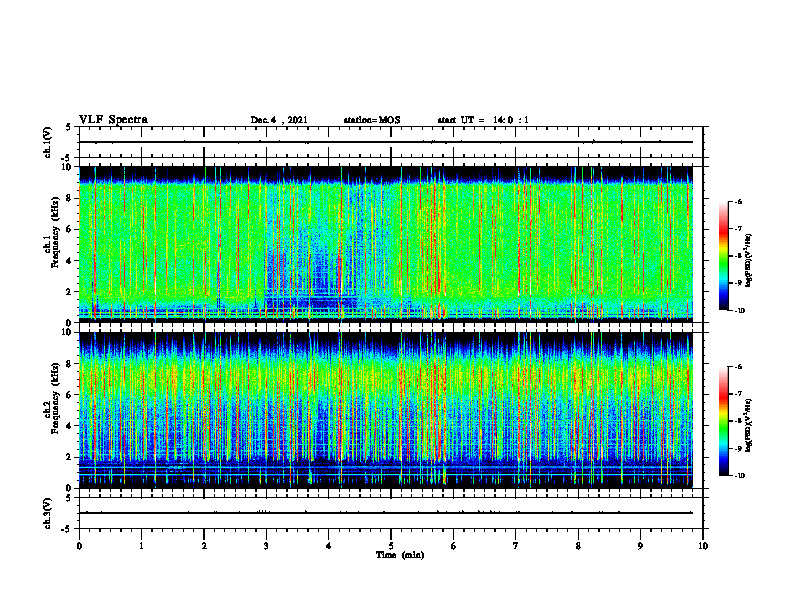This screenshot has height=612, width=792.
Task: Click the ch.1 "Frequency (kHz)" axis label
Action: [55, 232]
